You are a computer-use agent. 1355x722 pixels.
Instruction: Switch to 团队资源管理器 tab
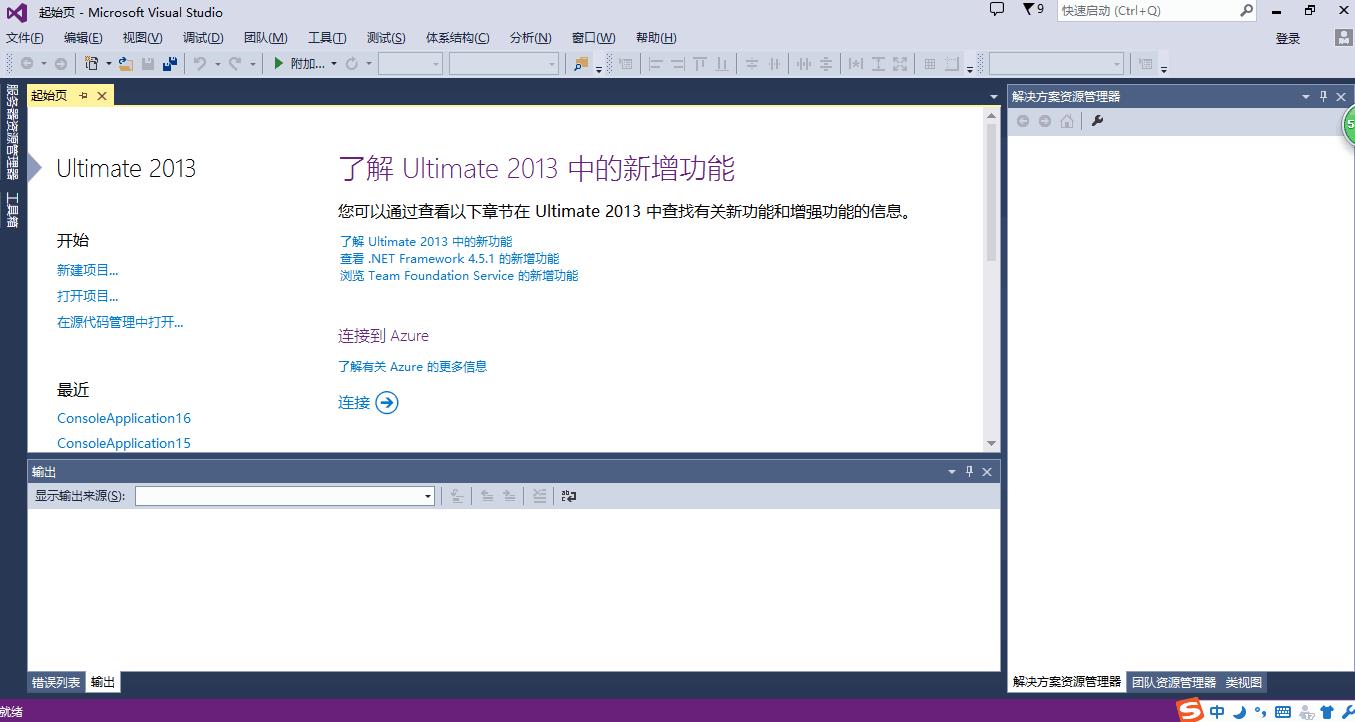1174,682
